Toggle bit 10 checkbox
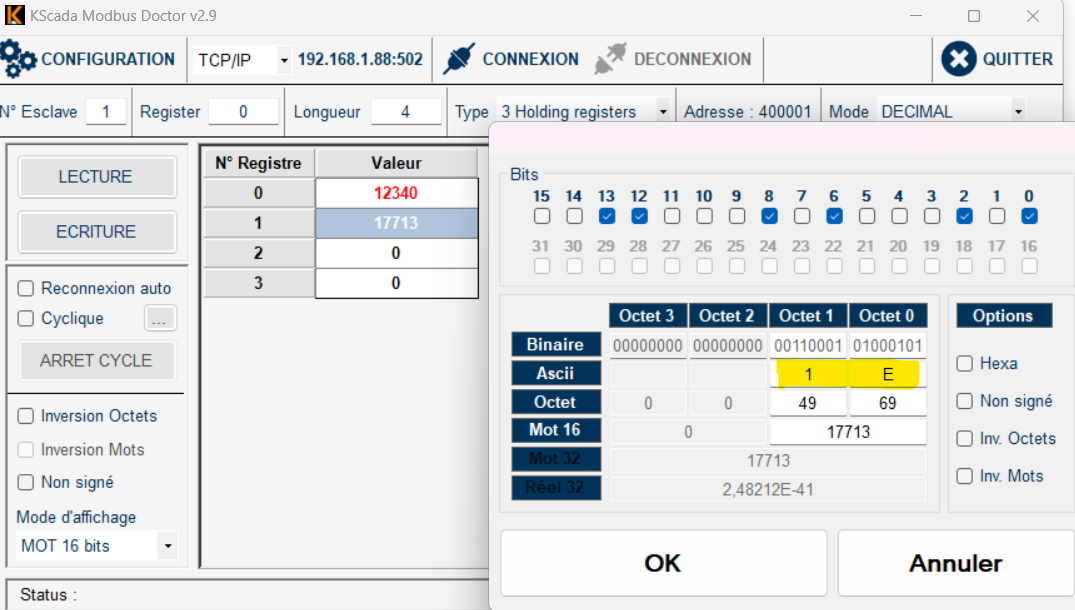Viewport: 1075px width, 610px height. point(704,217)
